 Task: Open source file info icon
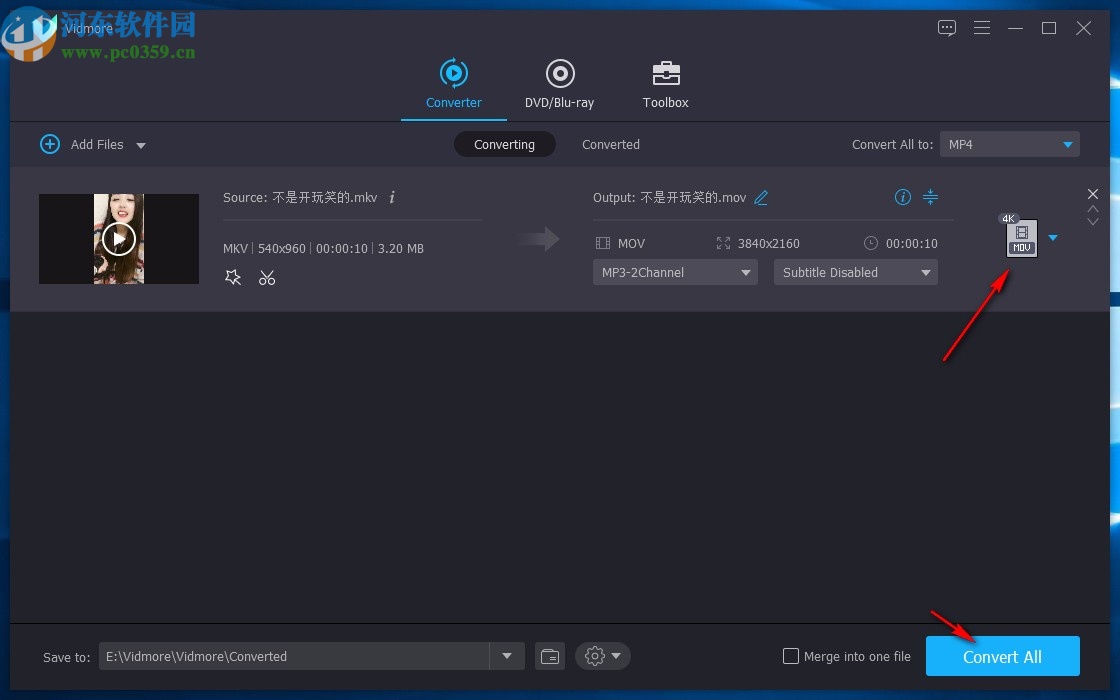tap(392, 198)
